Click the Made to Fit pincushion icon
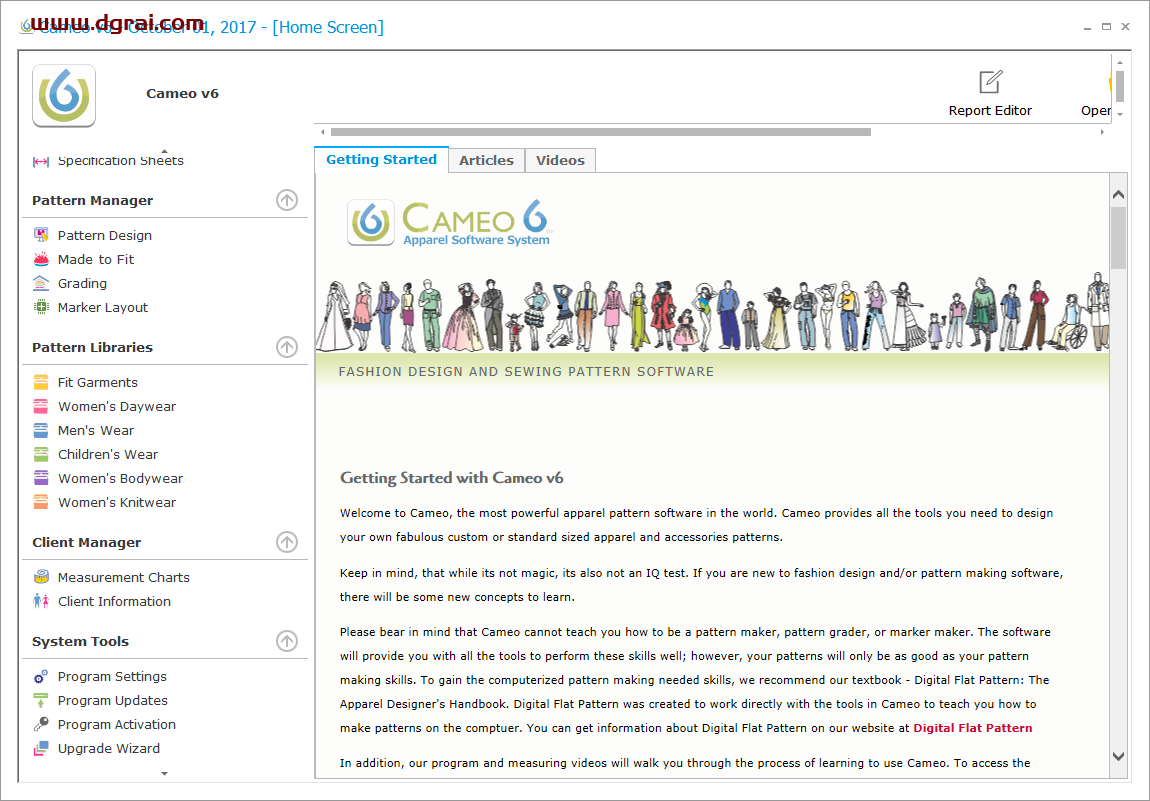1150x801 pixels. [x=41, y=259]
